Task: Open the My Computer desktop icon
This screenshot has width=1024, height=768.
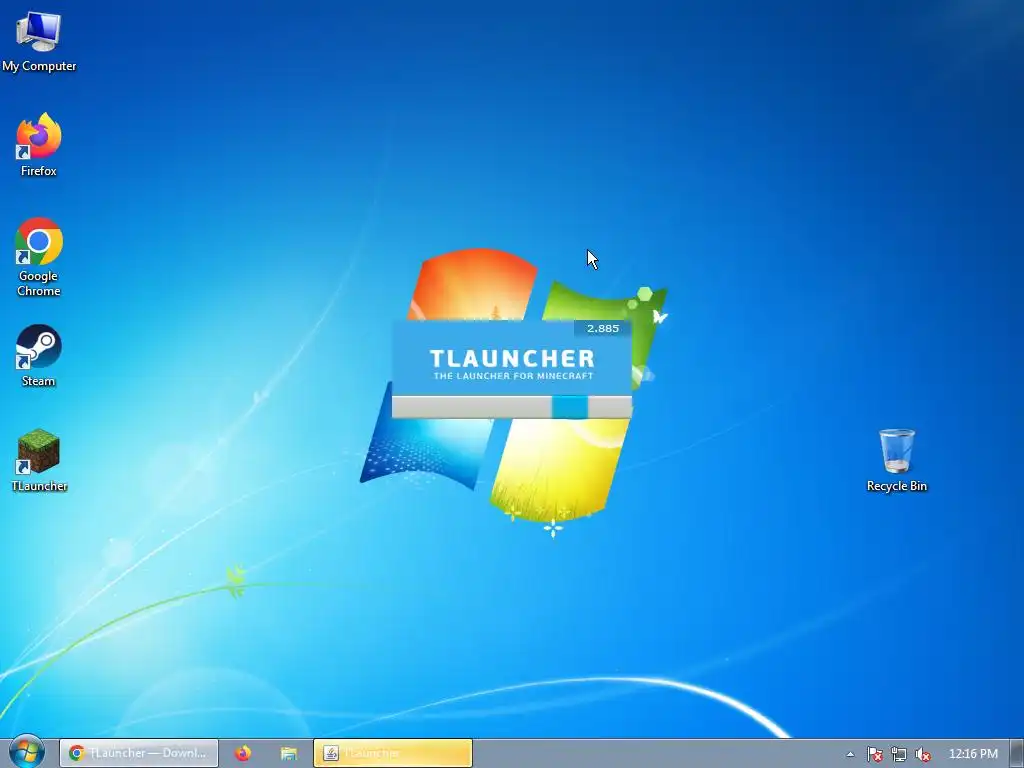Action: [x=39, y=42]
